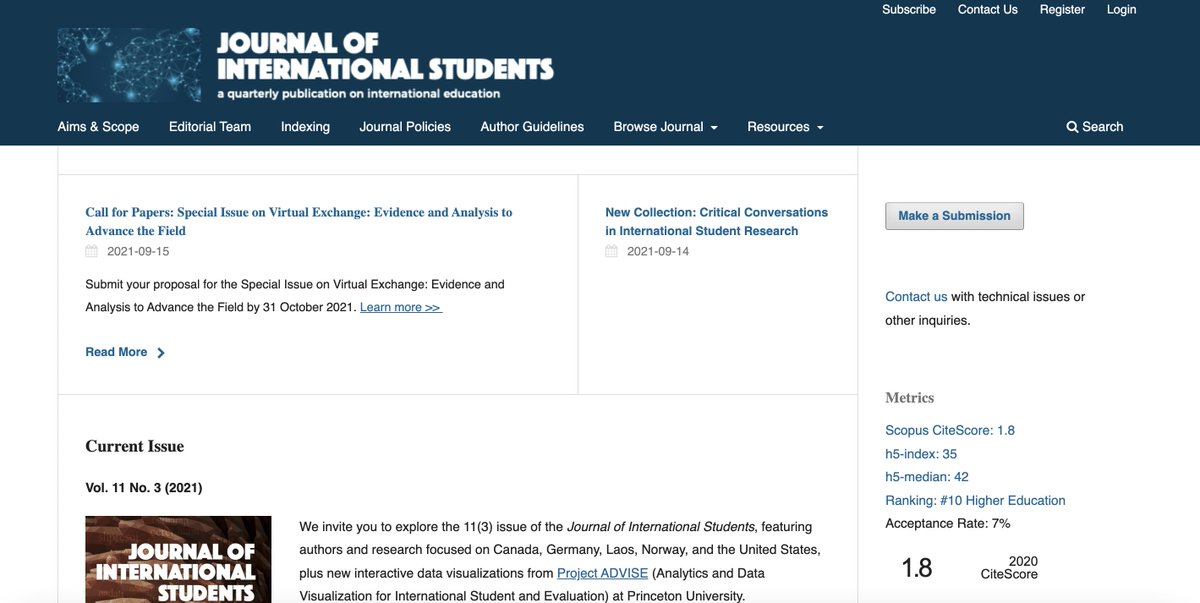Click the calendar icon beside 2021-09-14
Screen dimensions: 1200x603
coord(612,251)
